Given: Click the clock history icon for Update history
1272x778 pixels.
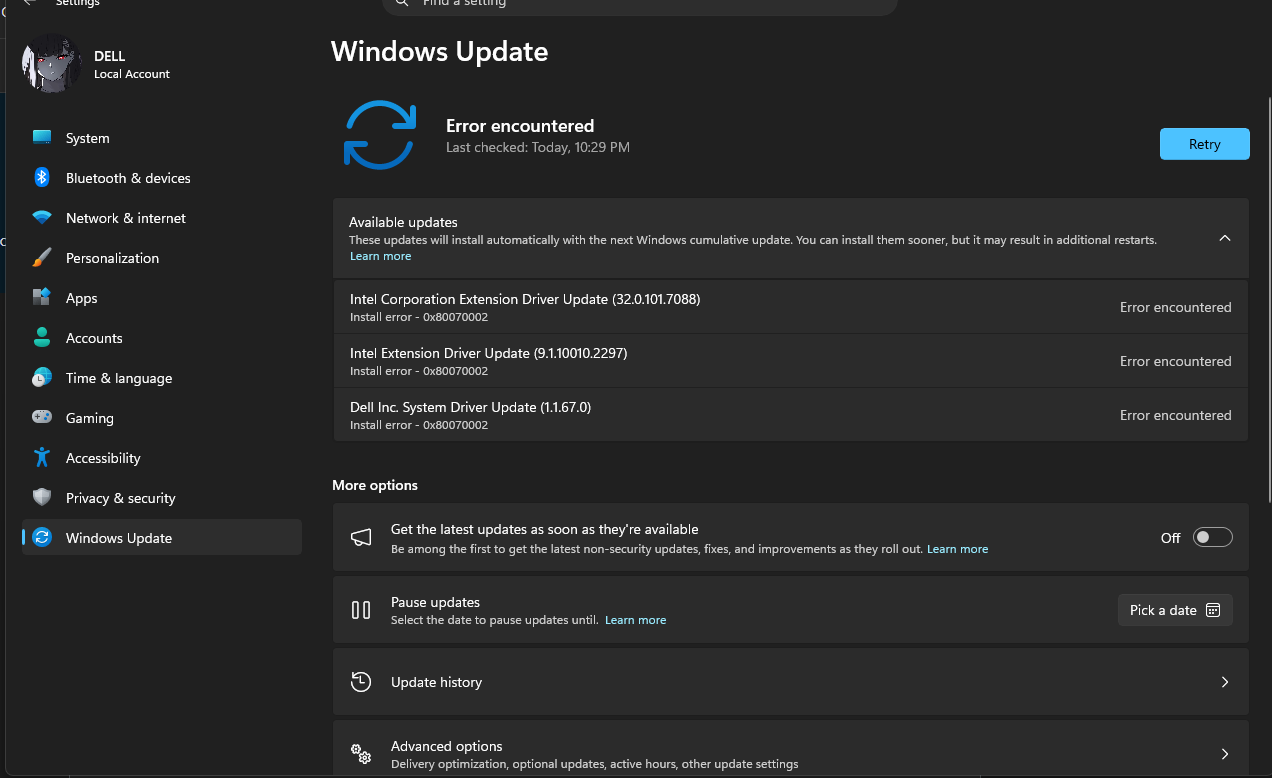Looking at the screenshot, I should coord(361,682).
